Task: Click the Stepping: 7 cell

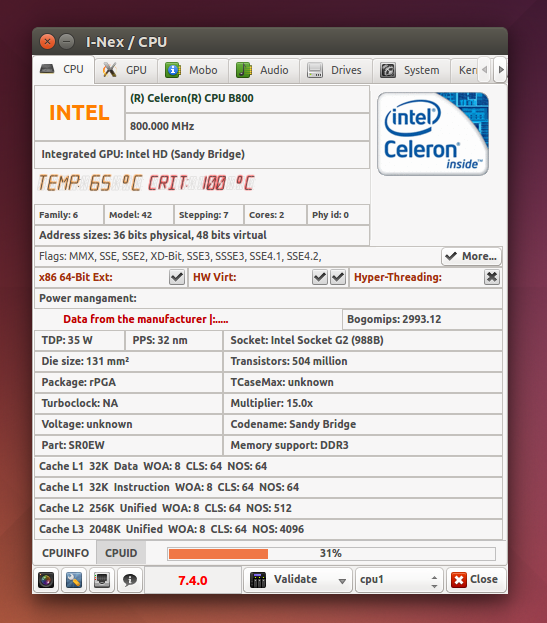Action: (x=209, y=215)
